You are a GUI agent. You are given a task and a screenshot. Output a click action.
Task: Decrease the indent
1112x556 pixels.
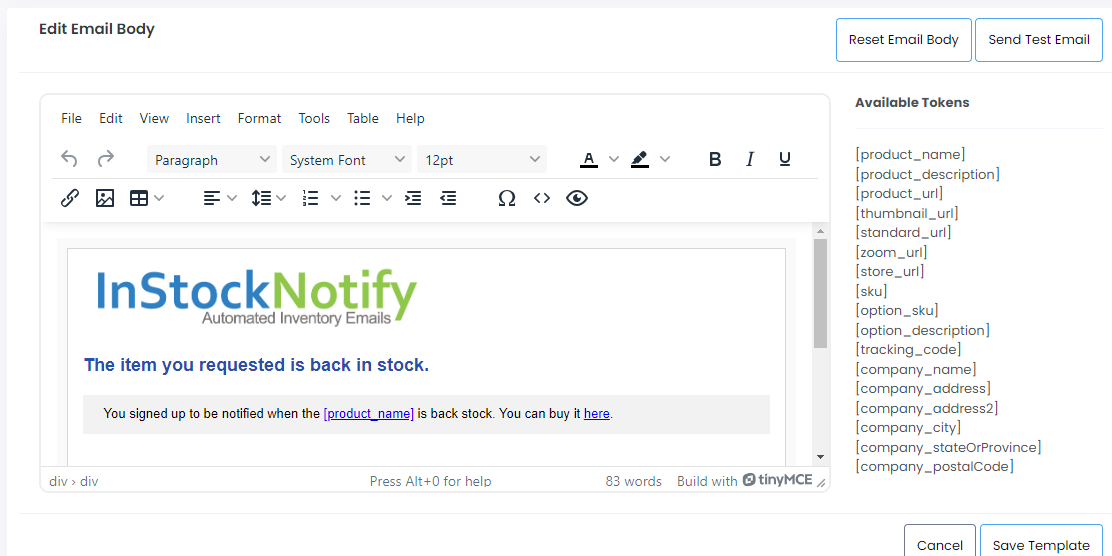pos(448,199)
